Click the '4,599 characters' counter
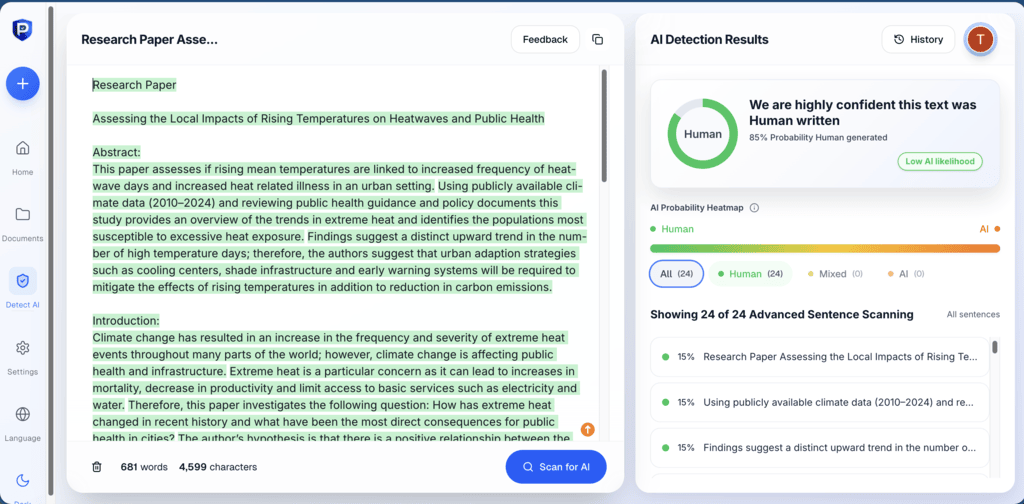 coord(218,467)
